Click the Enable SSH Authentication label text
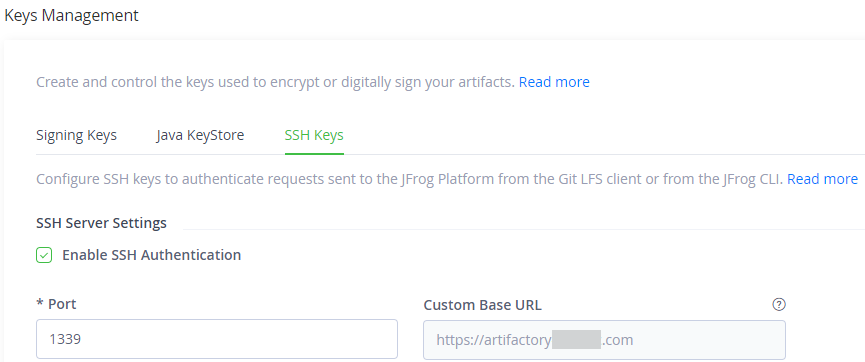 (x=152, y=255)
